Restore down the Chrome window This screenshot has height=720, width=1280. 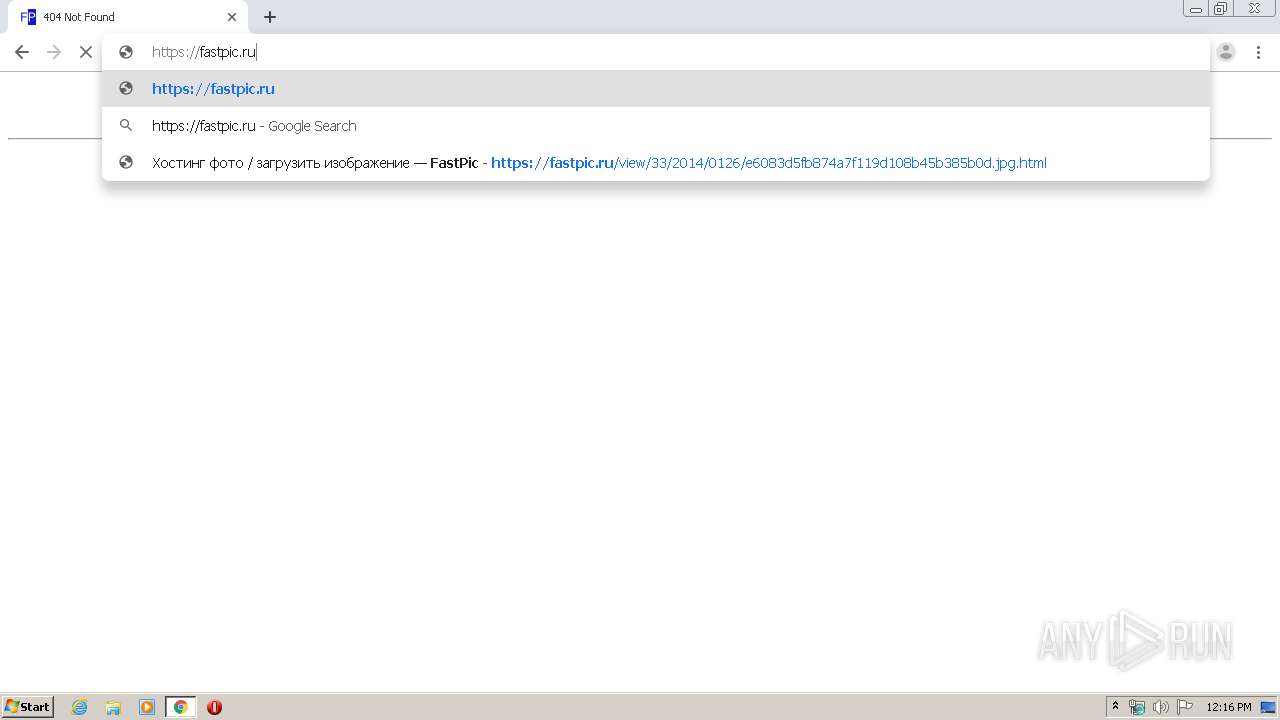click(x=1221, y=9)
